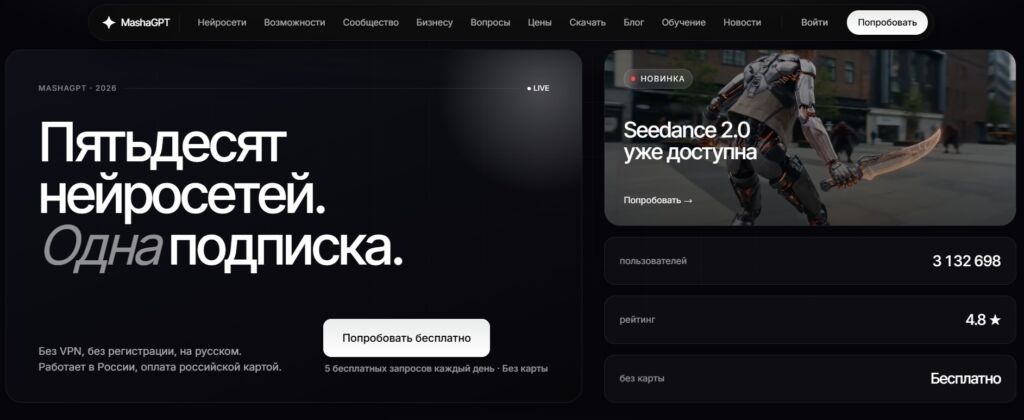
Task: Click the MASHAGPT · 2026 caption
Action: (x=78, y=88)
